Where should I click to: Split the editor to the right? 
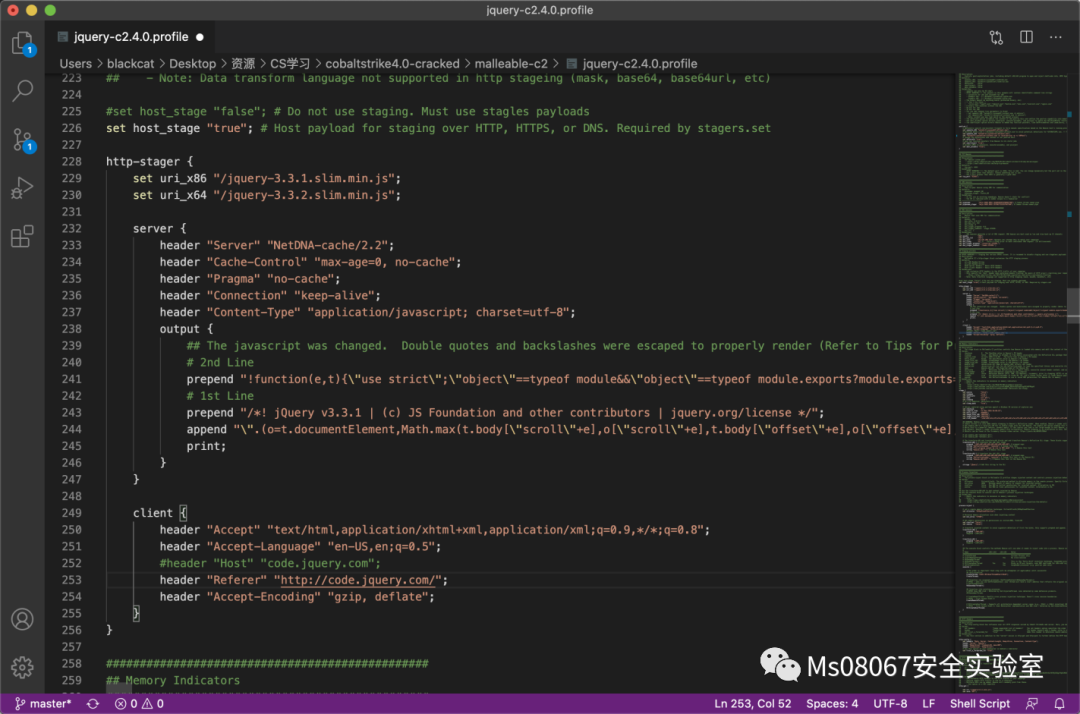(1026, 37)
